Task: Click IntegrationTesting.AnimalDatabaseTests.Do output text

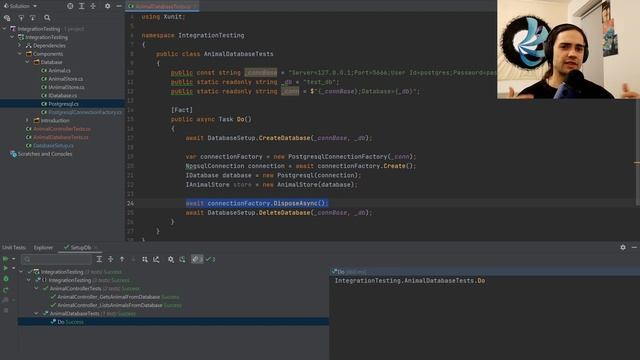Action: [x=410, y=281]
